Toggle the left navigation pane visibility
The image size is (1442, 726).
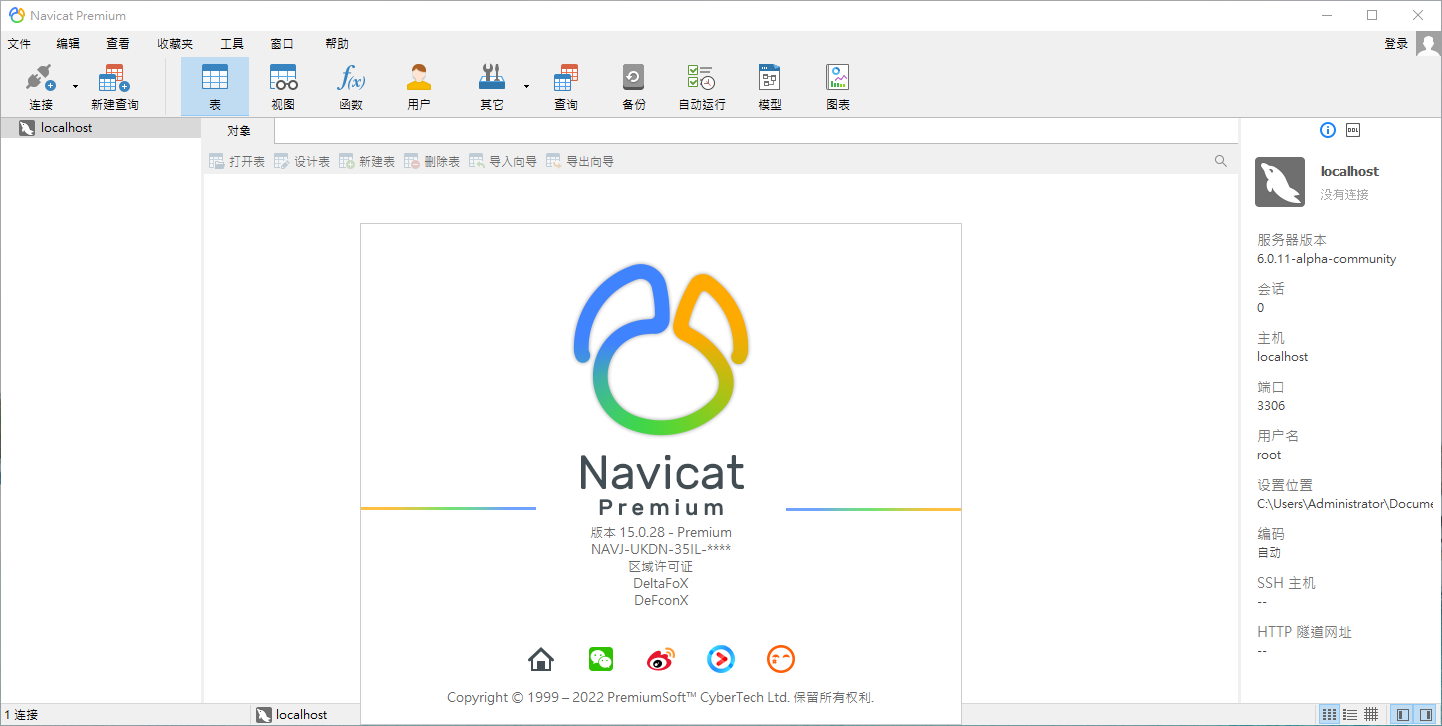click(x=1403, y=715)
